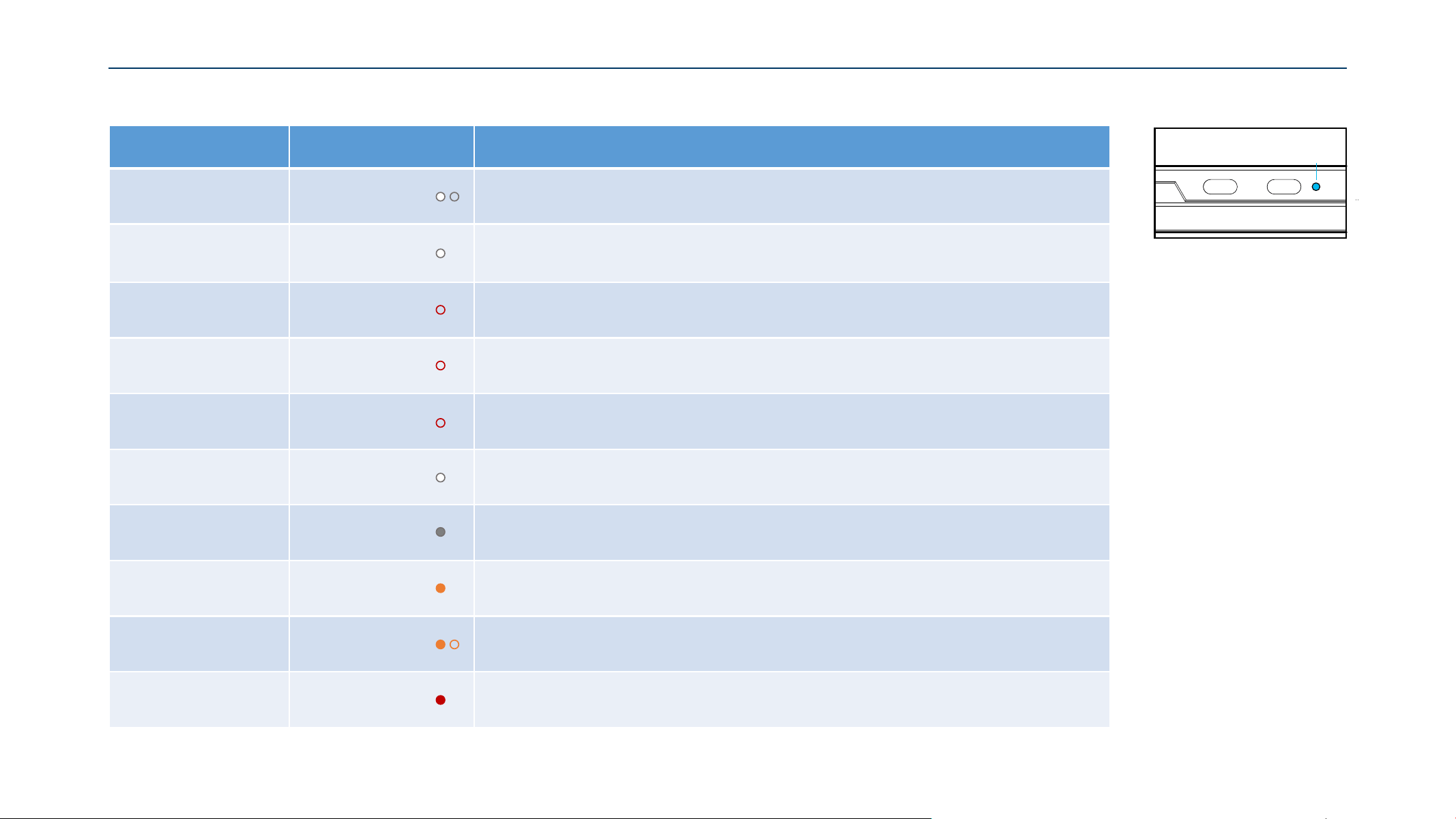The image size is (1456, 819).
Task: Click the hollow orange LED circle
Action: click(x=454, y=644)
